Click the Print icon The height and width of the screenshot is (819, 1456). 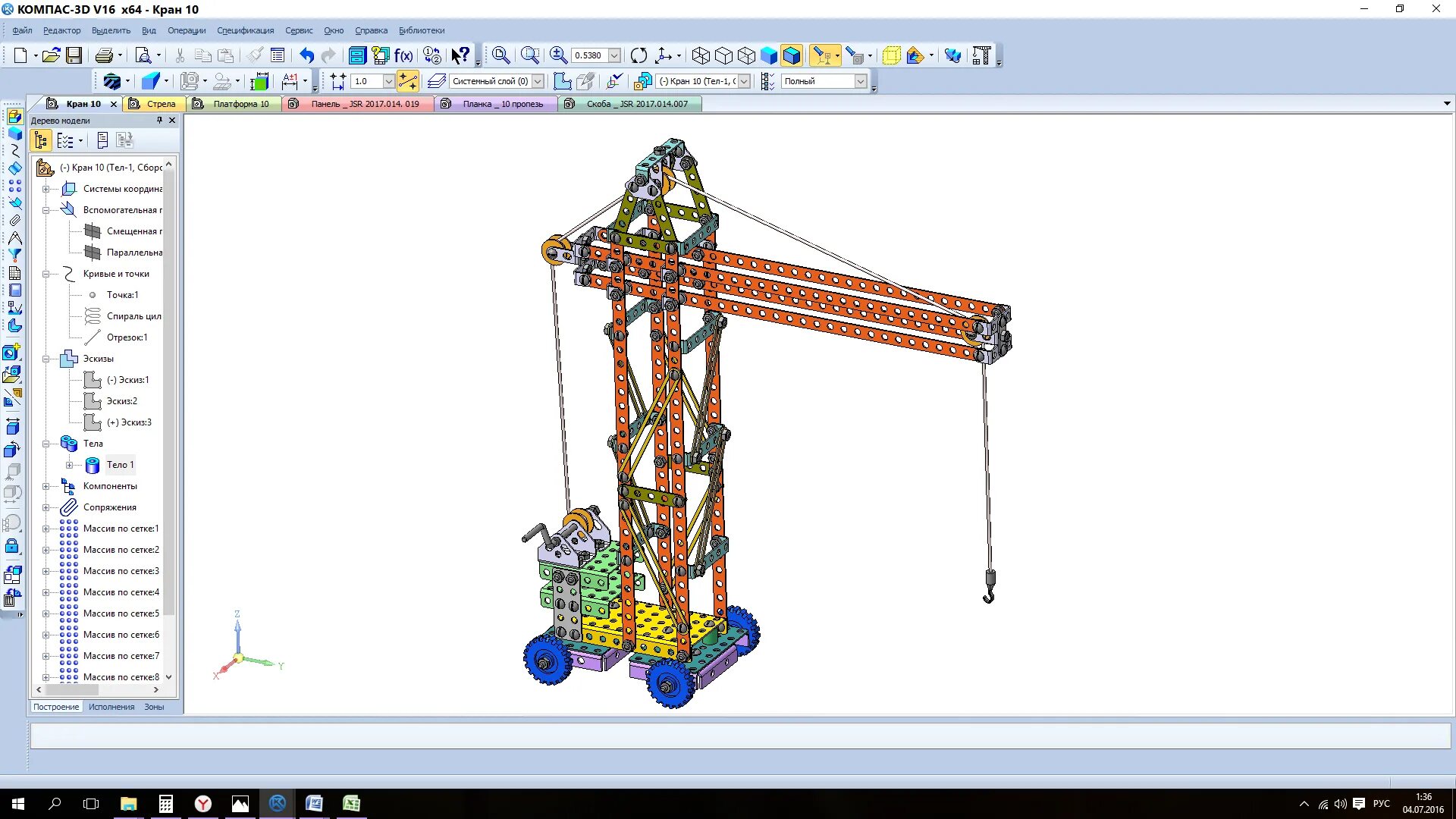pyautogui.click(x=104, y=55)
